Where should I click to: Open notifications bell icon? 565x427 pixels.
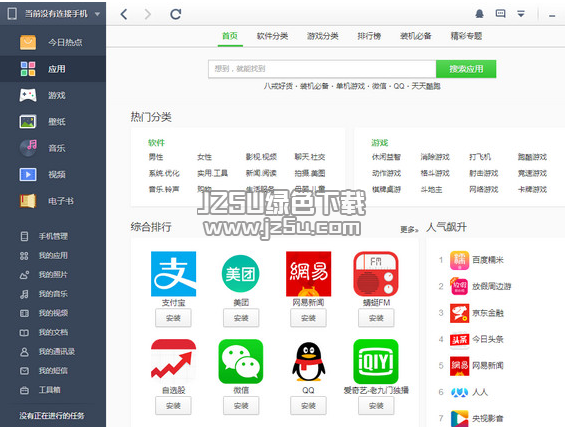[x=479, y=14]
